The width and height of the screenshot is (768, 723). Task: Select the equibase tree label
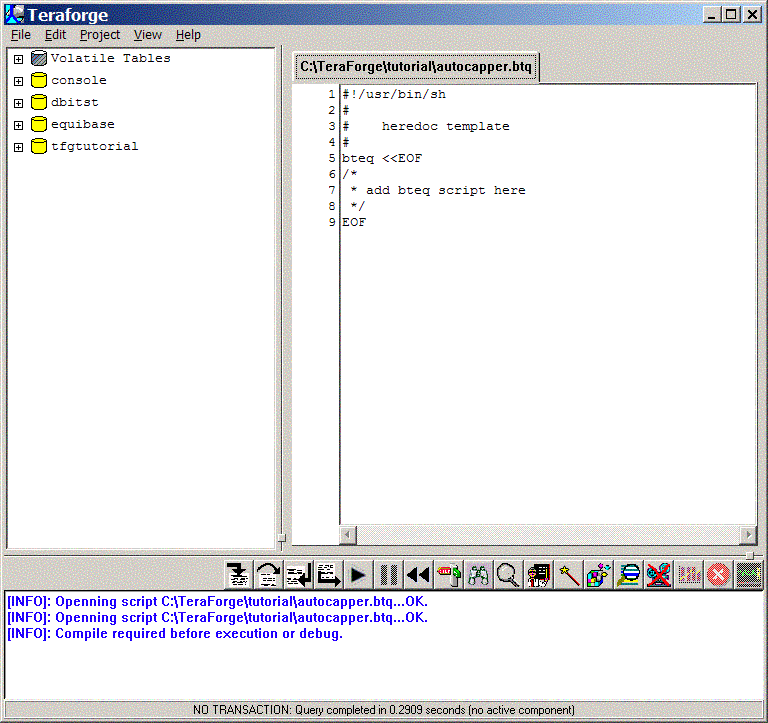point(83,124)
